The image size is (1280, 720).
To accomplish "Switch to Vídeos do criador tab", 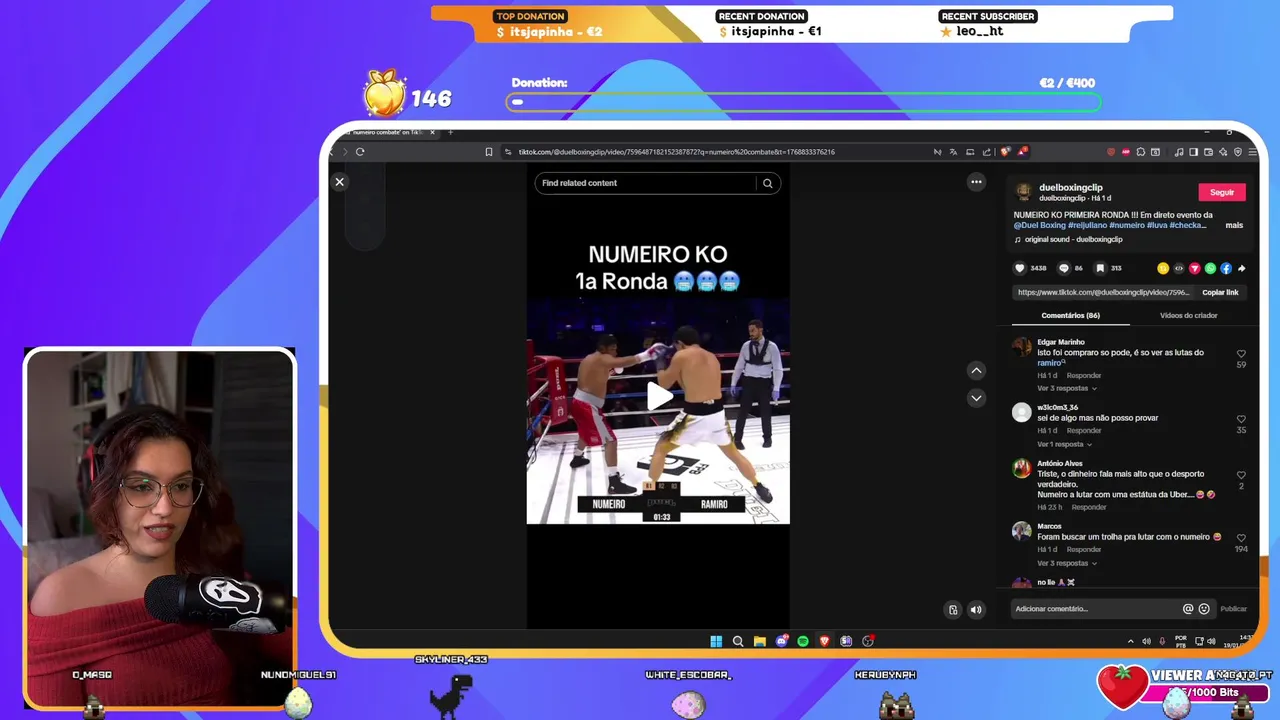I will [1188, 315].
